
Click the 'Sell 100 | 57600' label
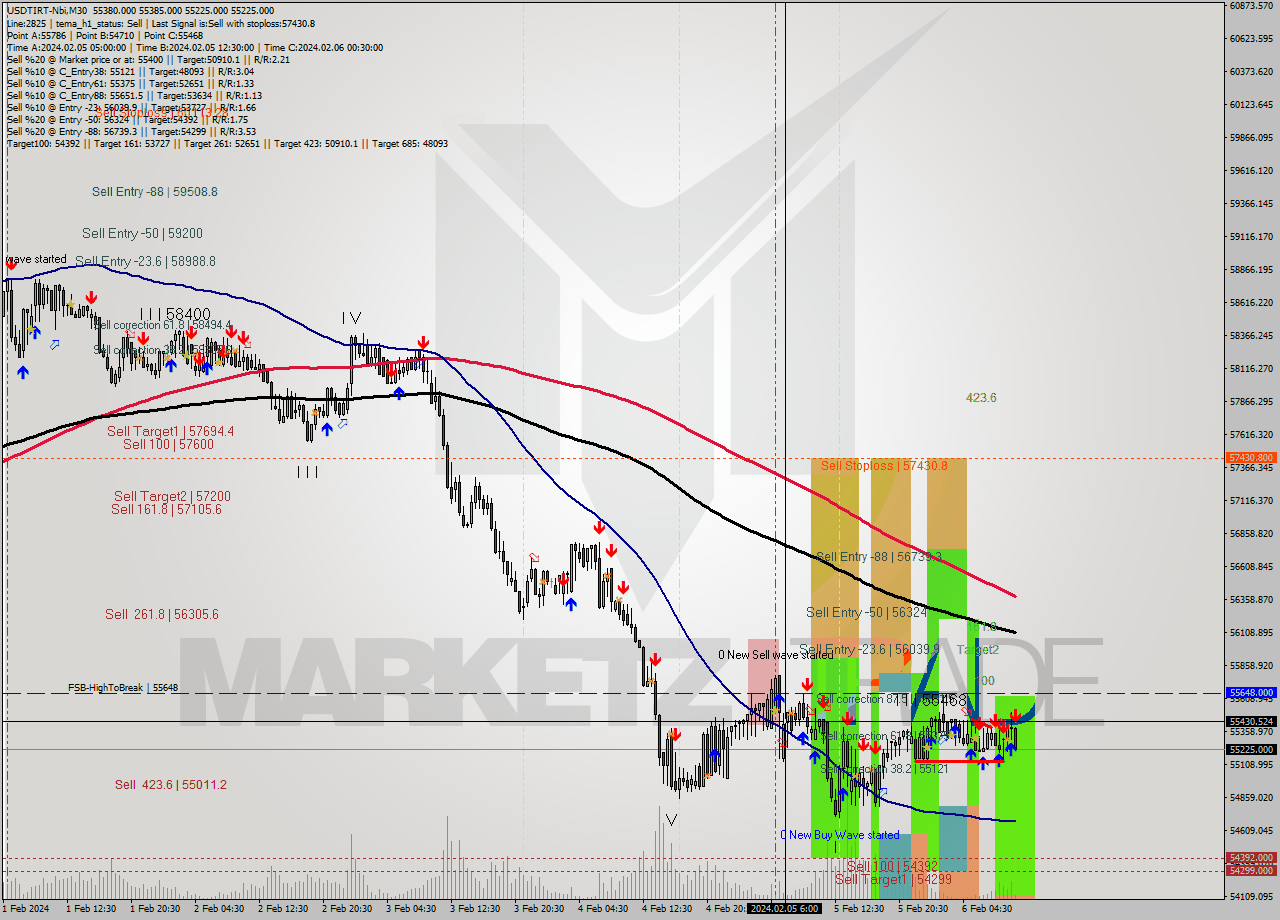tap(168, 444)
